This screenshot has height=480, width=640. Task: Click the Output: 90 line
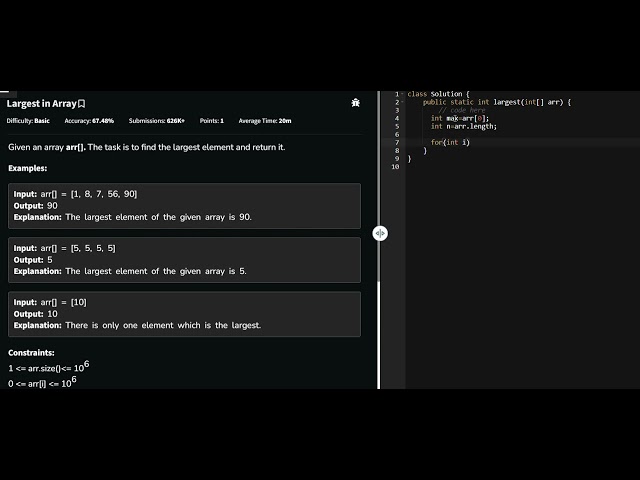(36, 206)
